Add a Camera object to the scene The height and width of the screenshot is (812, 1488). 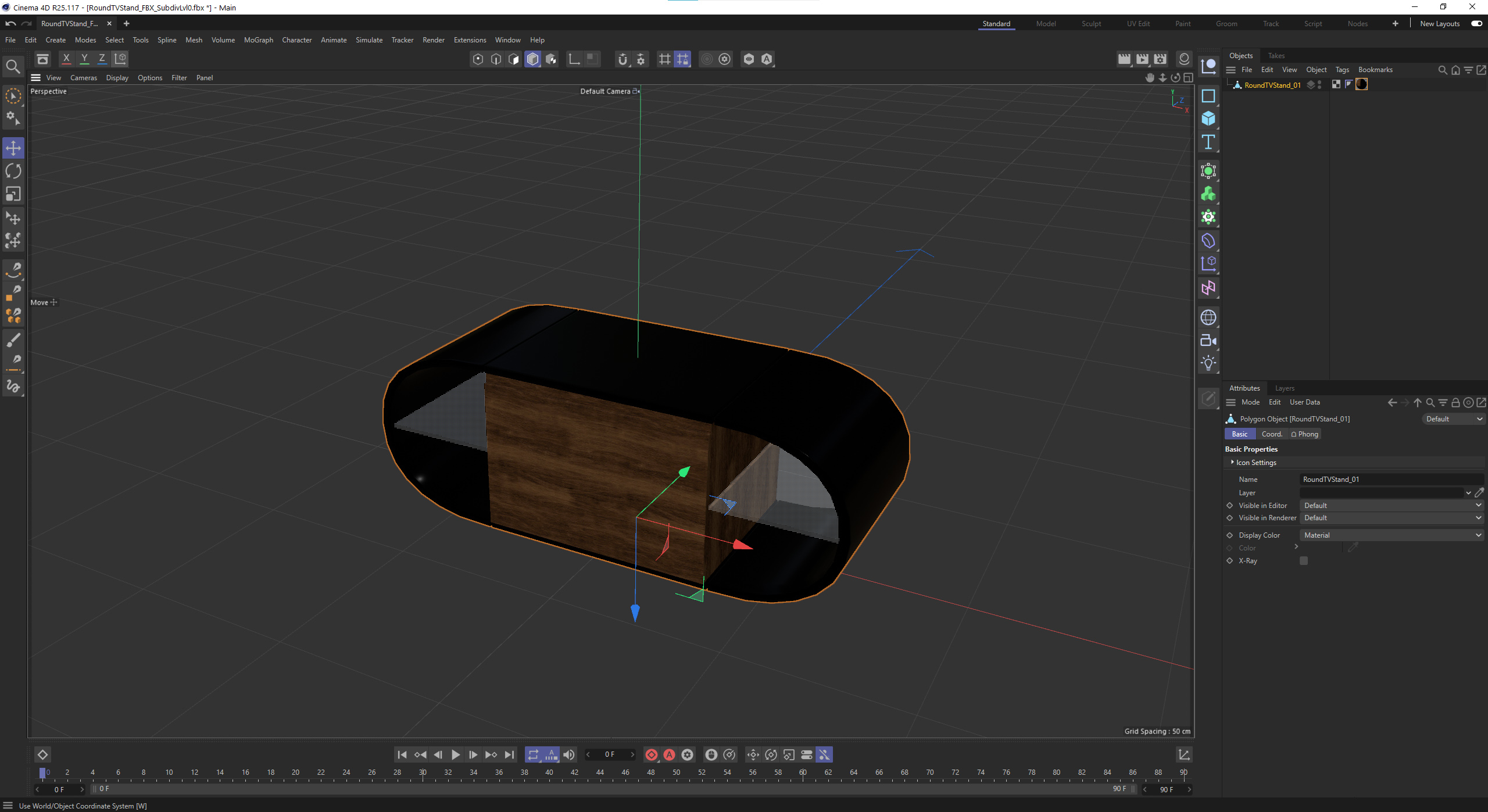tap(1208, 341)
